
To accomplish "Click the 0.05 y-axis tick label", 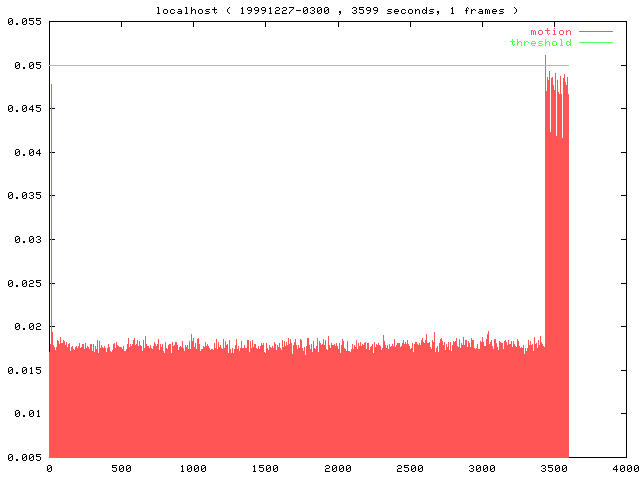I will (27, 66).
